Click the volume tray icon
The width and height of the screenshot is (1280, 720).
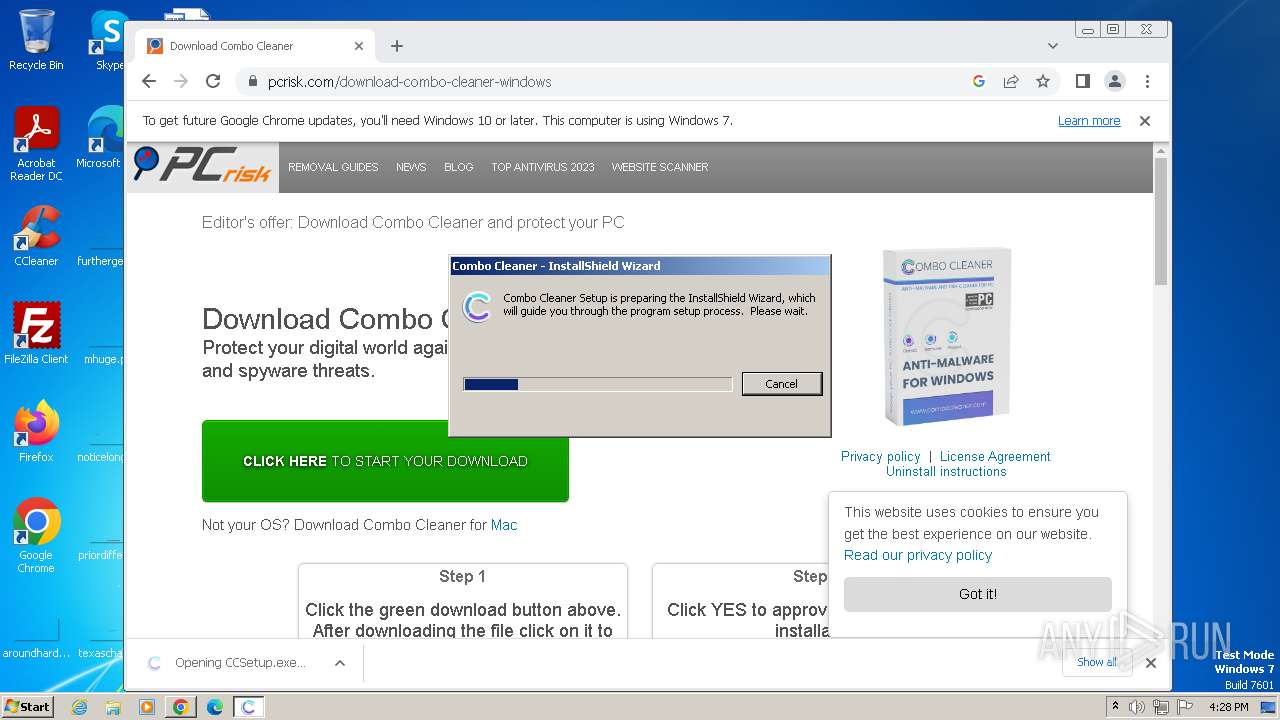coord(1137,707)
